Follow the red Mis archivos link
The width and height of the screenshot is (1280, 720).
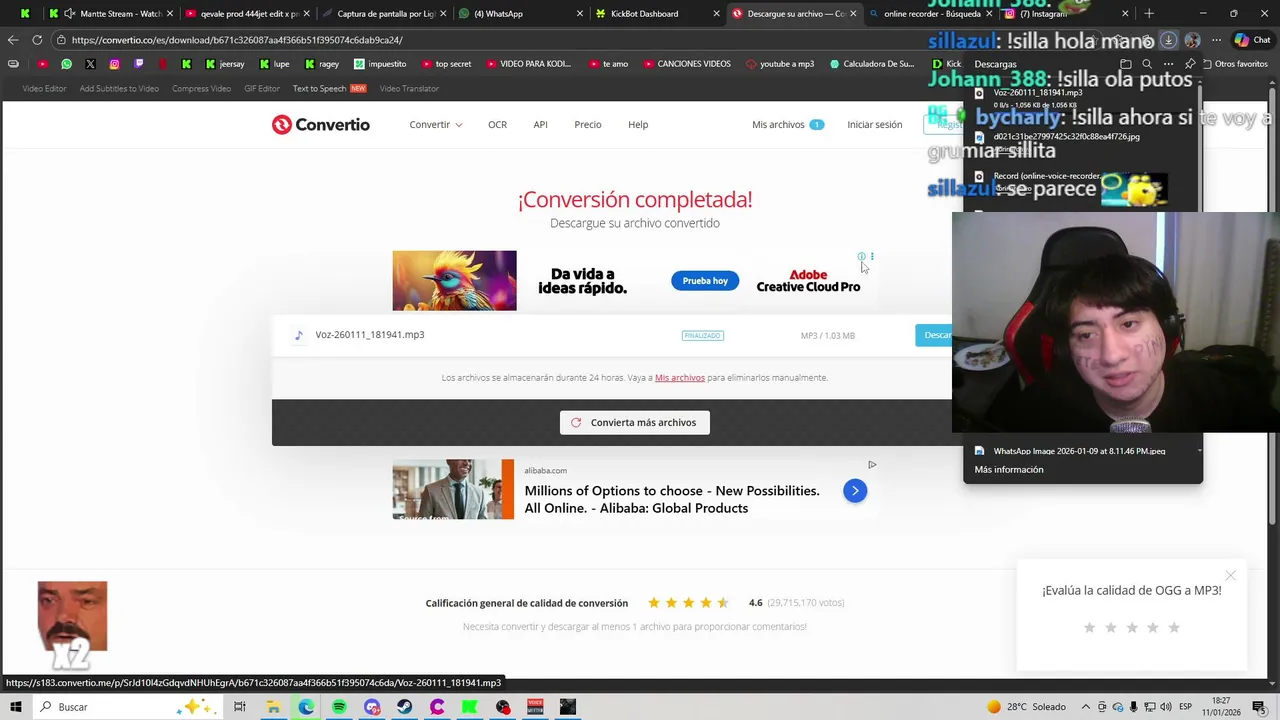click(680, 378)
